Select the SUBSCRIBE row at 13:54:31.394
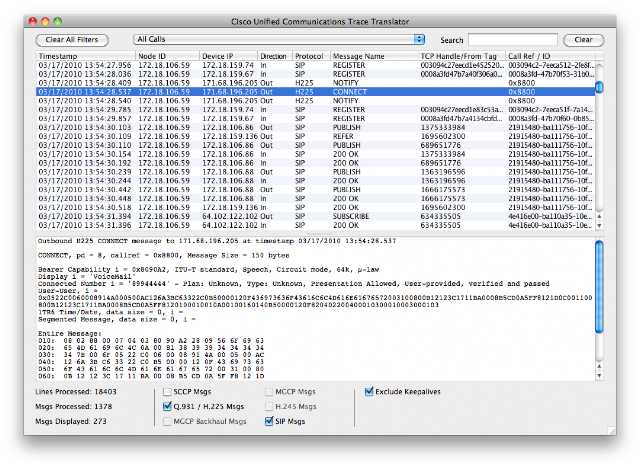 (x=316, y=216)
